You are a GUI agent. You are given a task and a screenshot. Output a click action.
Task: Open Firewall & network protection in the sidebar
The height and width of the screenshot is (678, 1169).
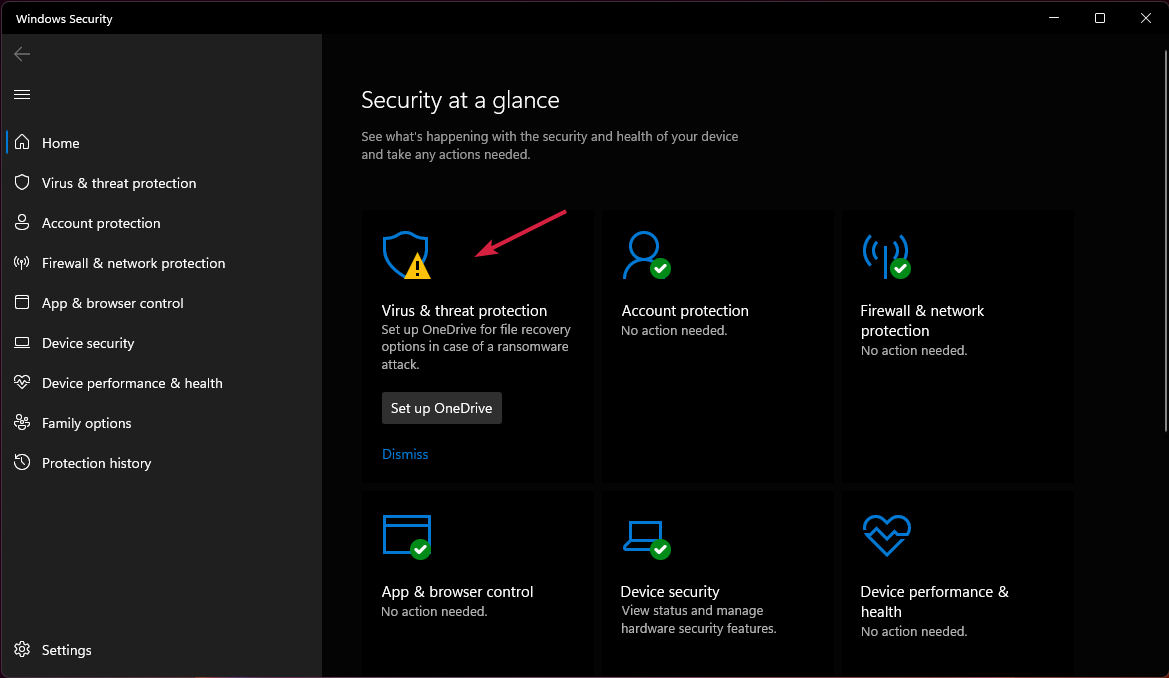click(131, 262)
